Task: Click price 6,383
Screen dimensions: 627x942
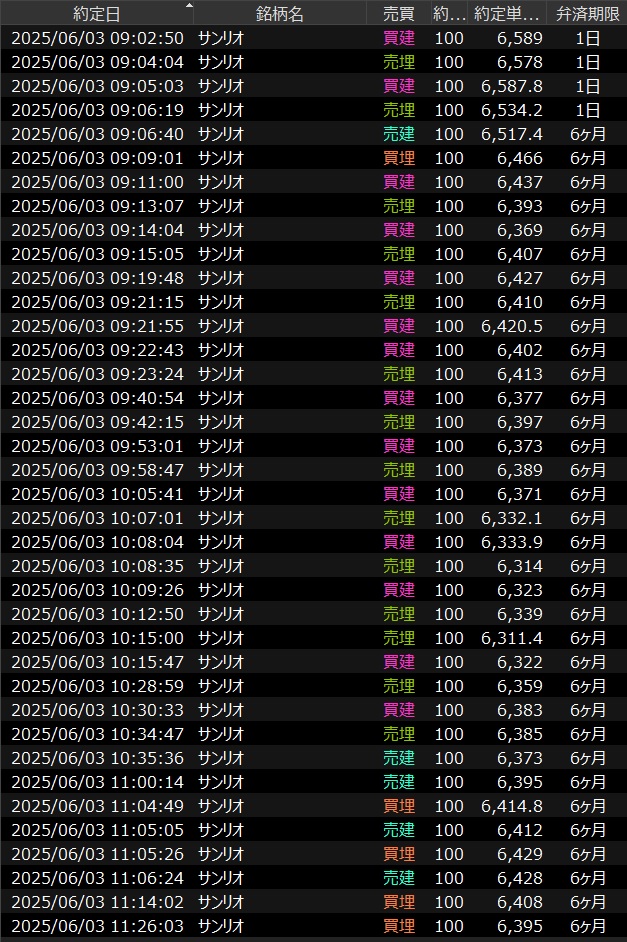Action: click(519, 711)
